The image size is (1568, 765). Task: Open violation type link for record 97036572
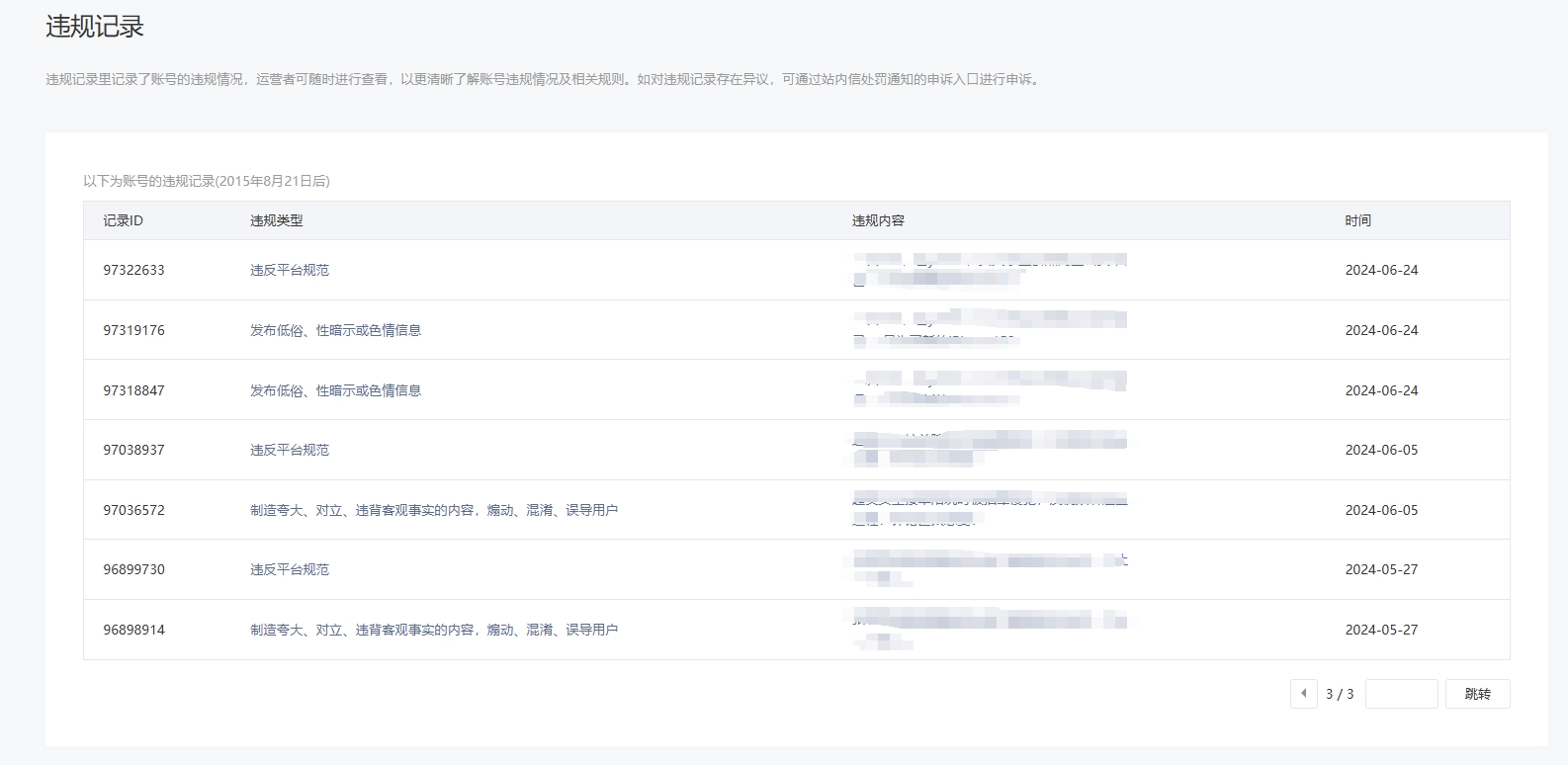(x=433, y=510)
